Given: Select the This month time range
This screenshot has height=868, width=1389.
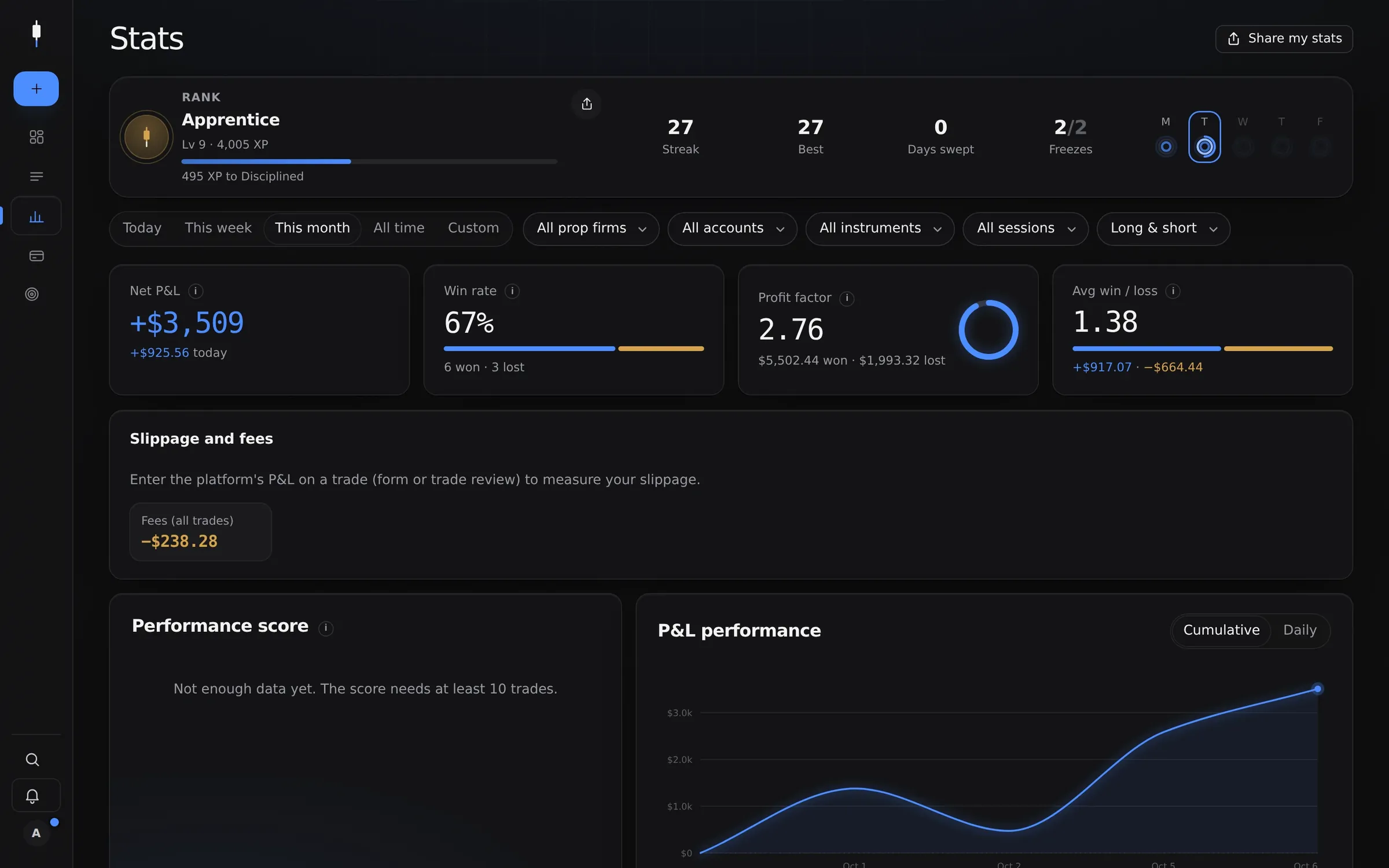Looking at the screenshot, I should click(313, 229).
